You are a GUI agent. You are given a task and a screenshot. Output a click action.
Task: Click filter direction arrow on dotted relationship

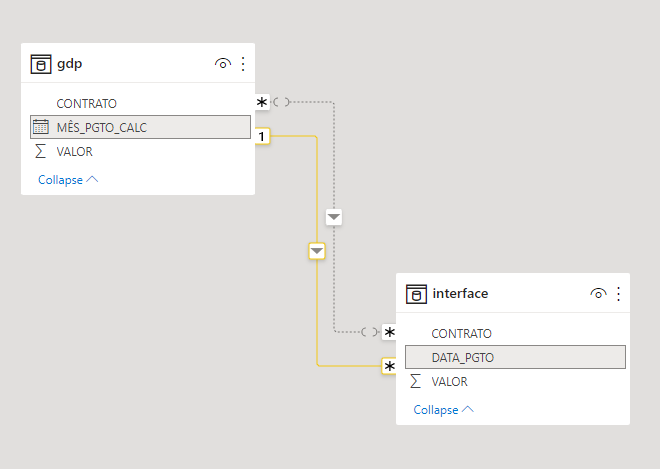(x=334, y=217)
